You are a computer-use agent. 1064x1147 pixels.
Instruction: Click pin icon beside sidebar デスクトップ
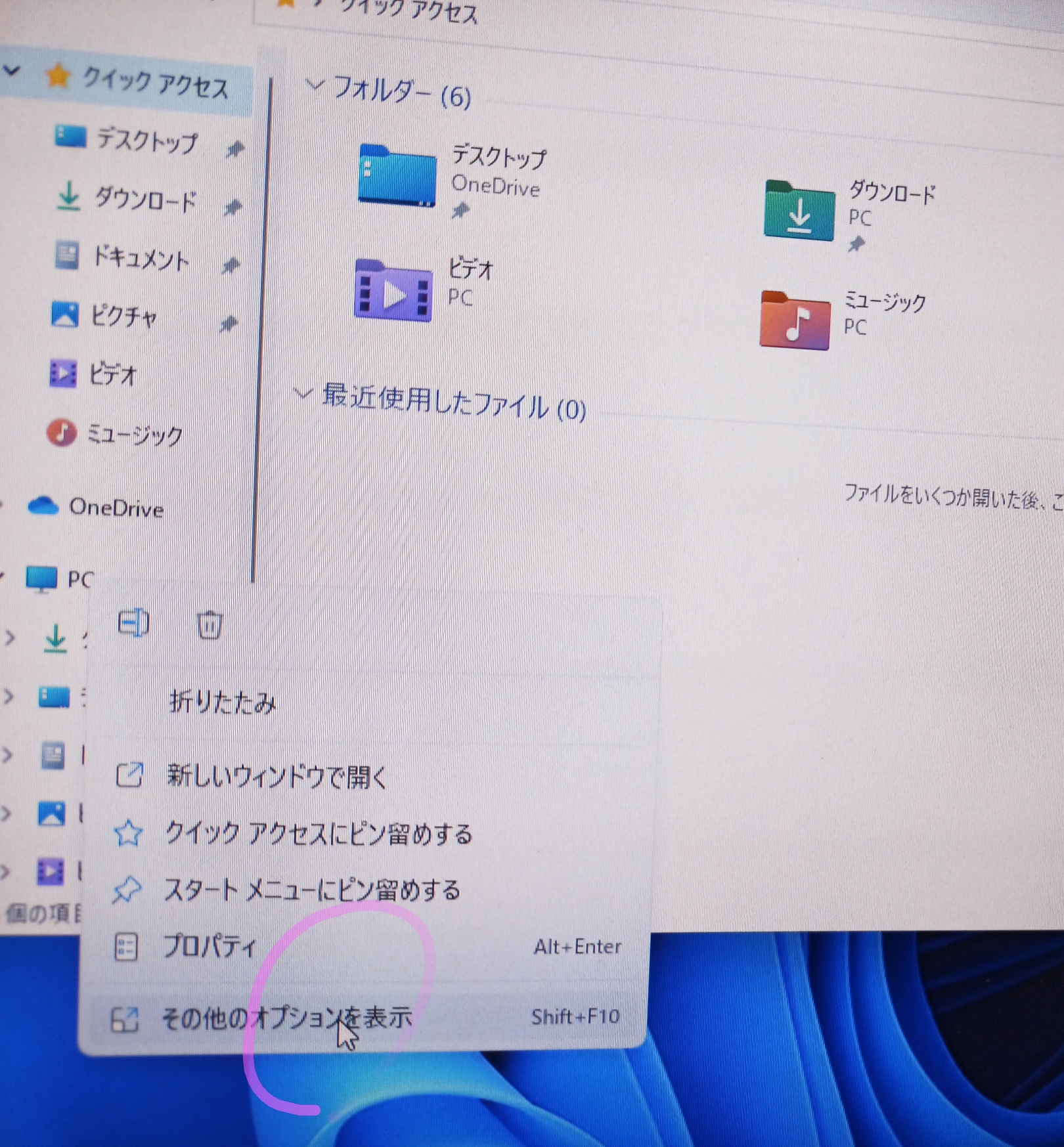tap(234, 150)
